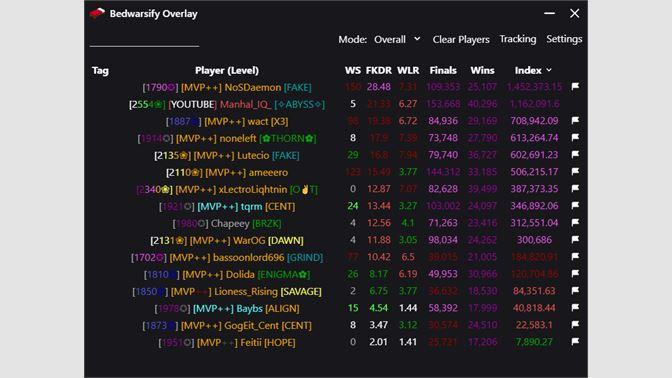The width and height of the screenshot is (672, 378).
Task: Select player Baybs name
Action: coord(249,309)
